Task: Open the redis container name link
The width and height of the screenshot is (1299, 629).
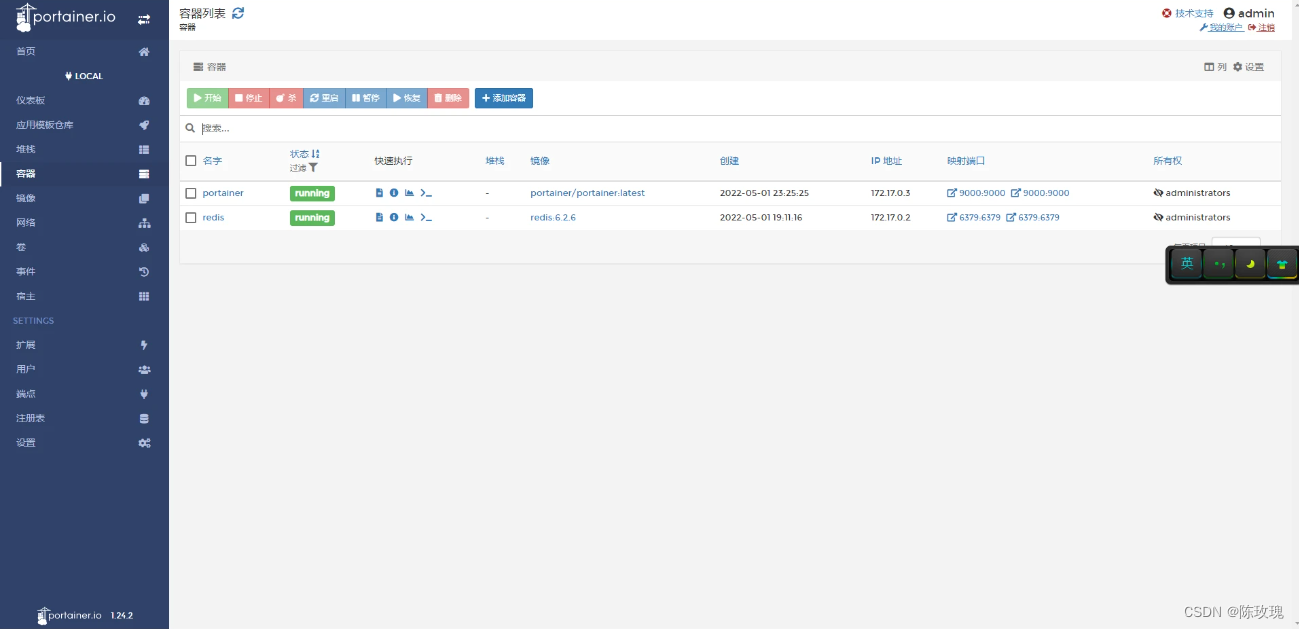Action: tap(213, 217)
